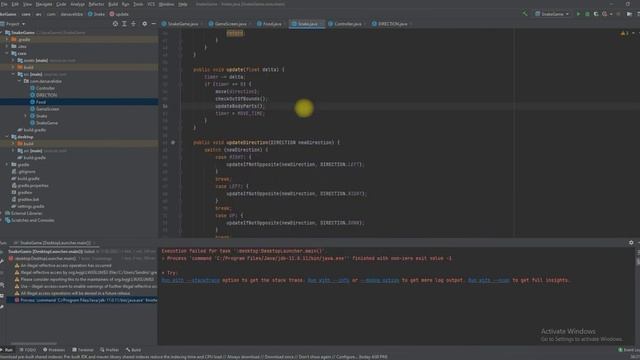Expand the root gradle folder above .gitignore
Screen dimensions: 640x360
pos(7,164)
